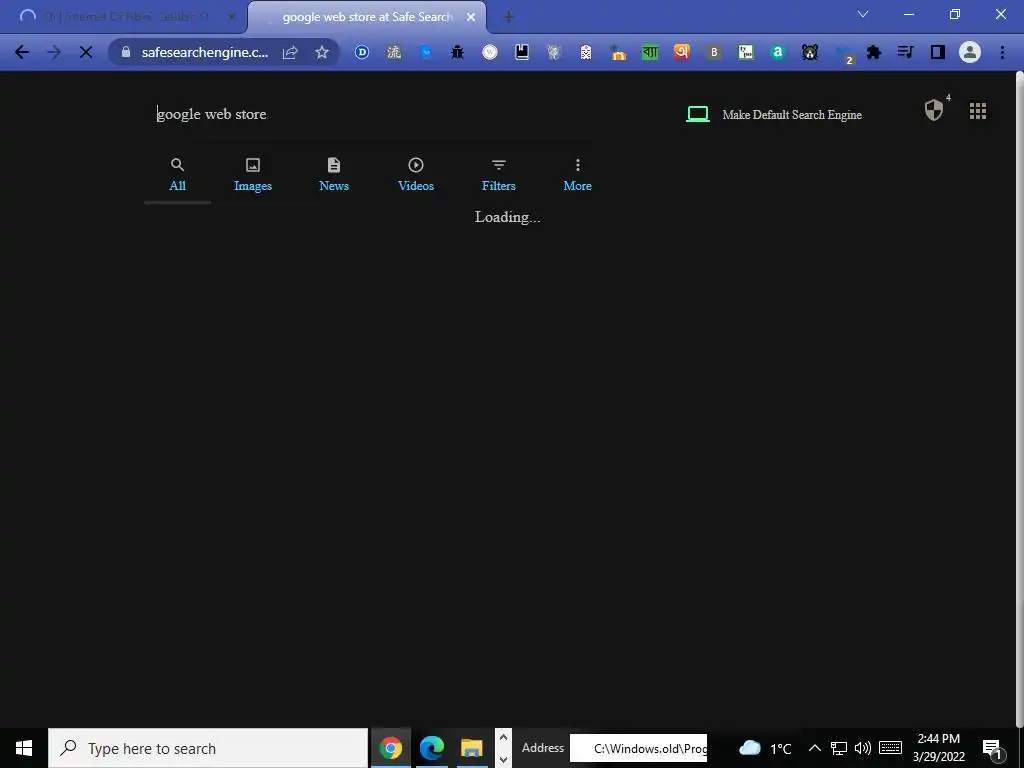Open File Explorer from the taskbar
The image size is (1024, 768).
click(x=472, y=748)
